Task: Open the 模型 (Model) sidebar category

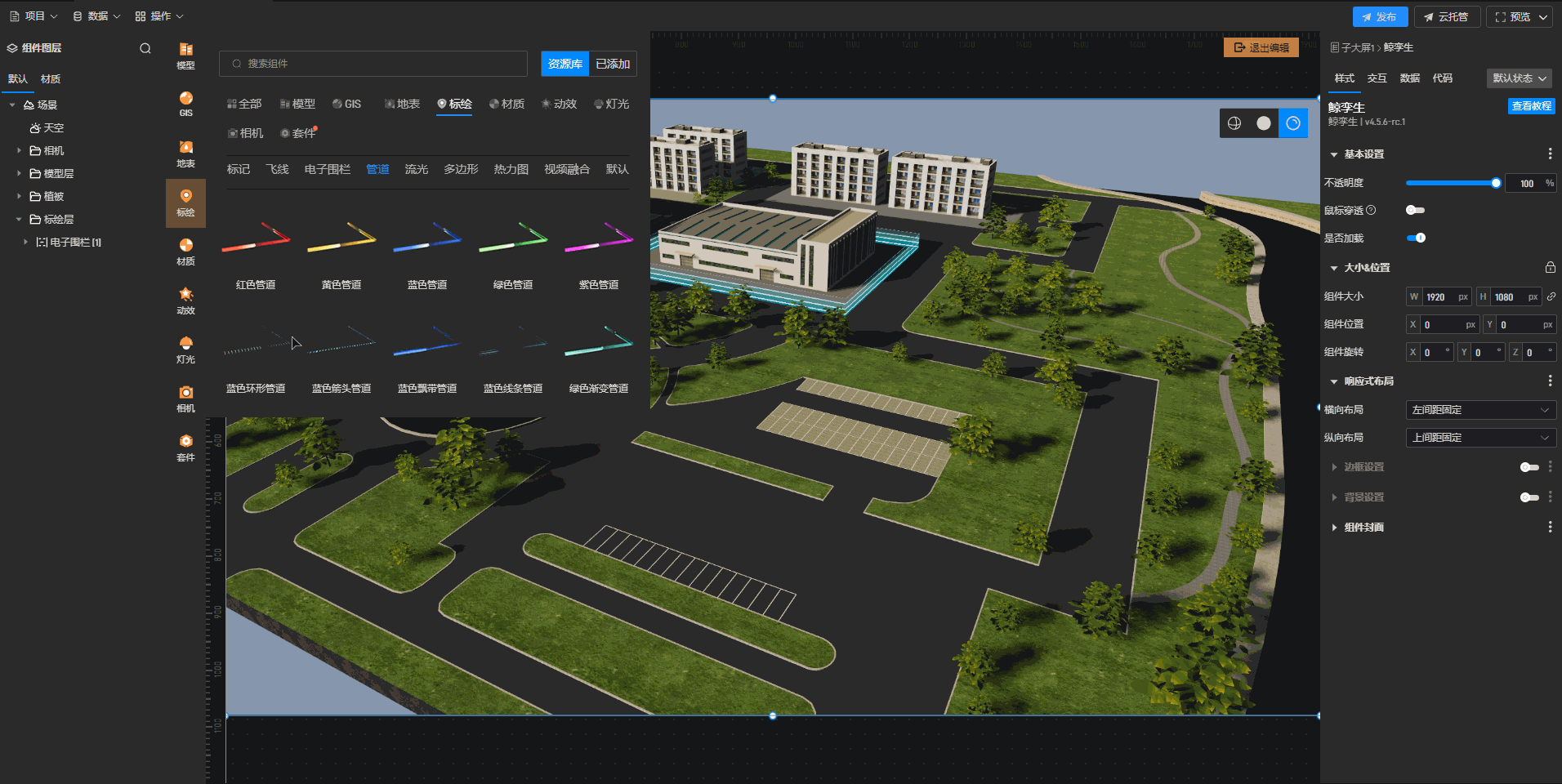Action: pos(185,56)
